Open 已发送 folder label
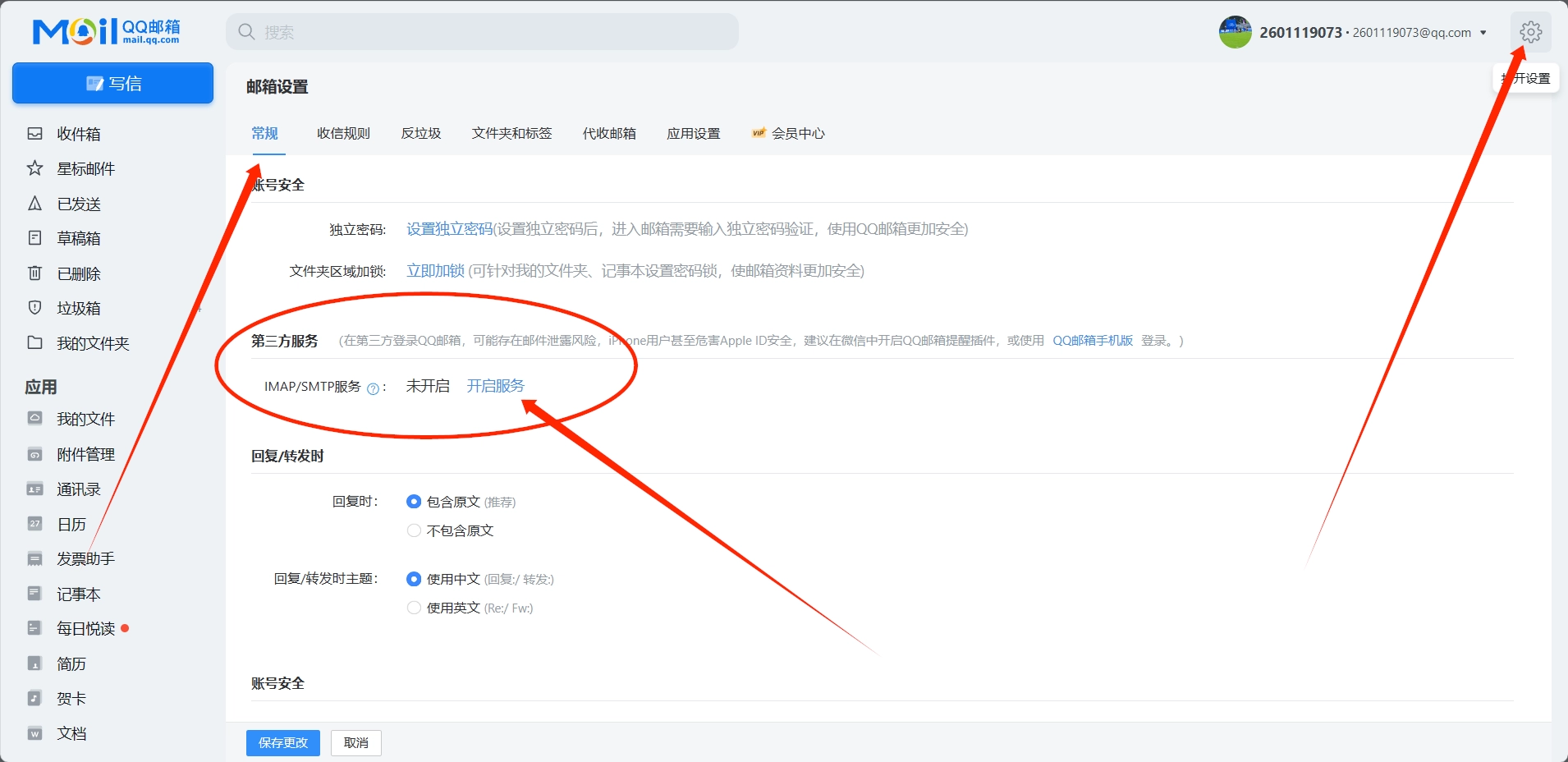This screenshot has height=762, width=1568. tap(79, 204)
